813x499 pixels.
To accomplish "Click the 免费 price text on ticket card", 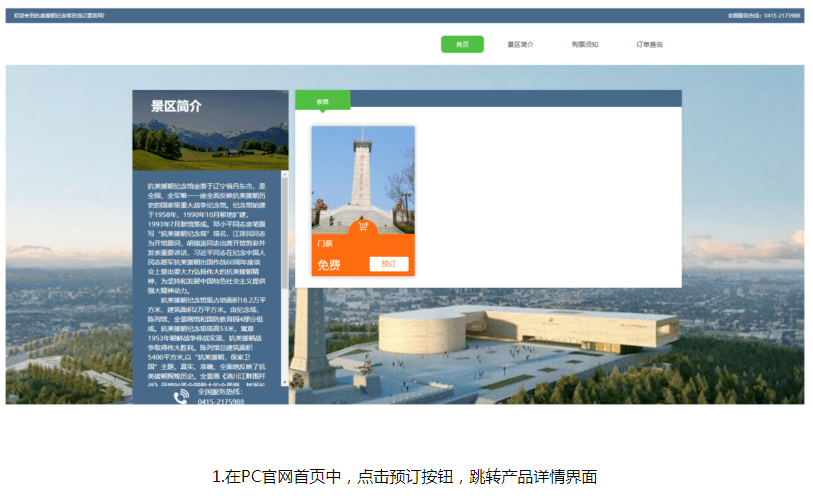I will [x=329, y=265].
